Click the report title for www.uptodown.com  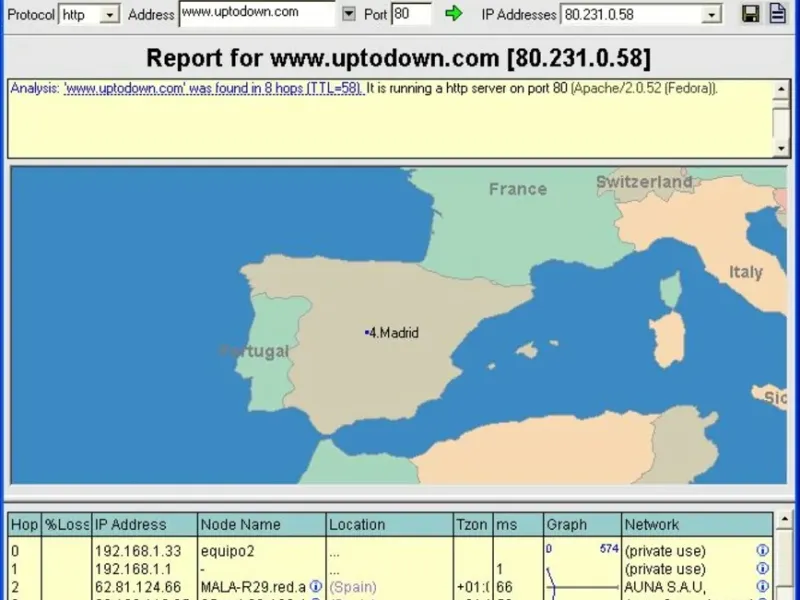coord(398,58)
